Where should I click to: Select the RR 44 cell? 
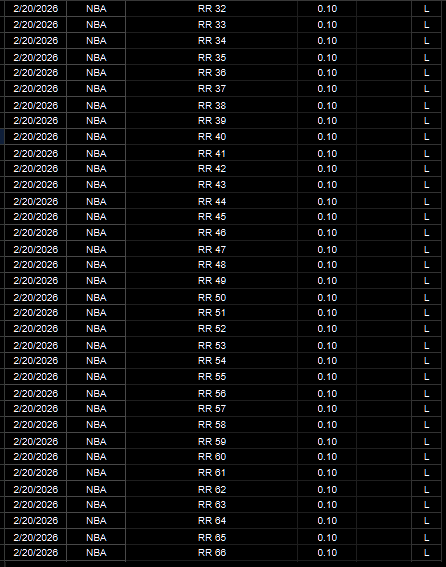(x=212, y=202)
